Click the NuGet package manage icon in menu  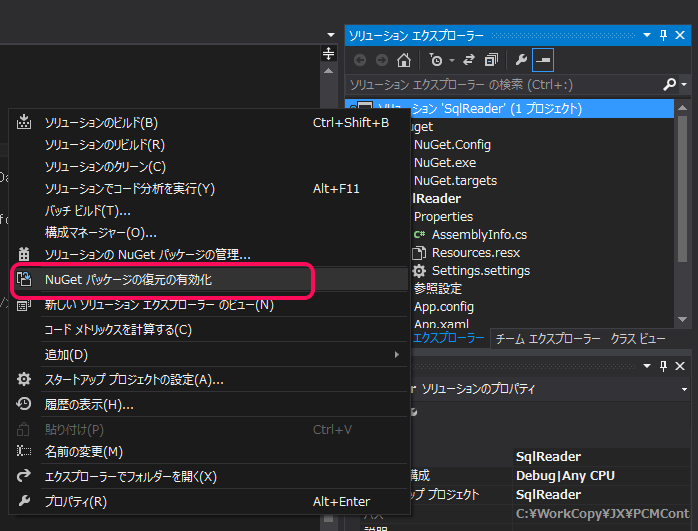[x=24, y=254]
